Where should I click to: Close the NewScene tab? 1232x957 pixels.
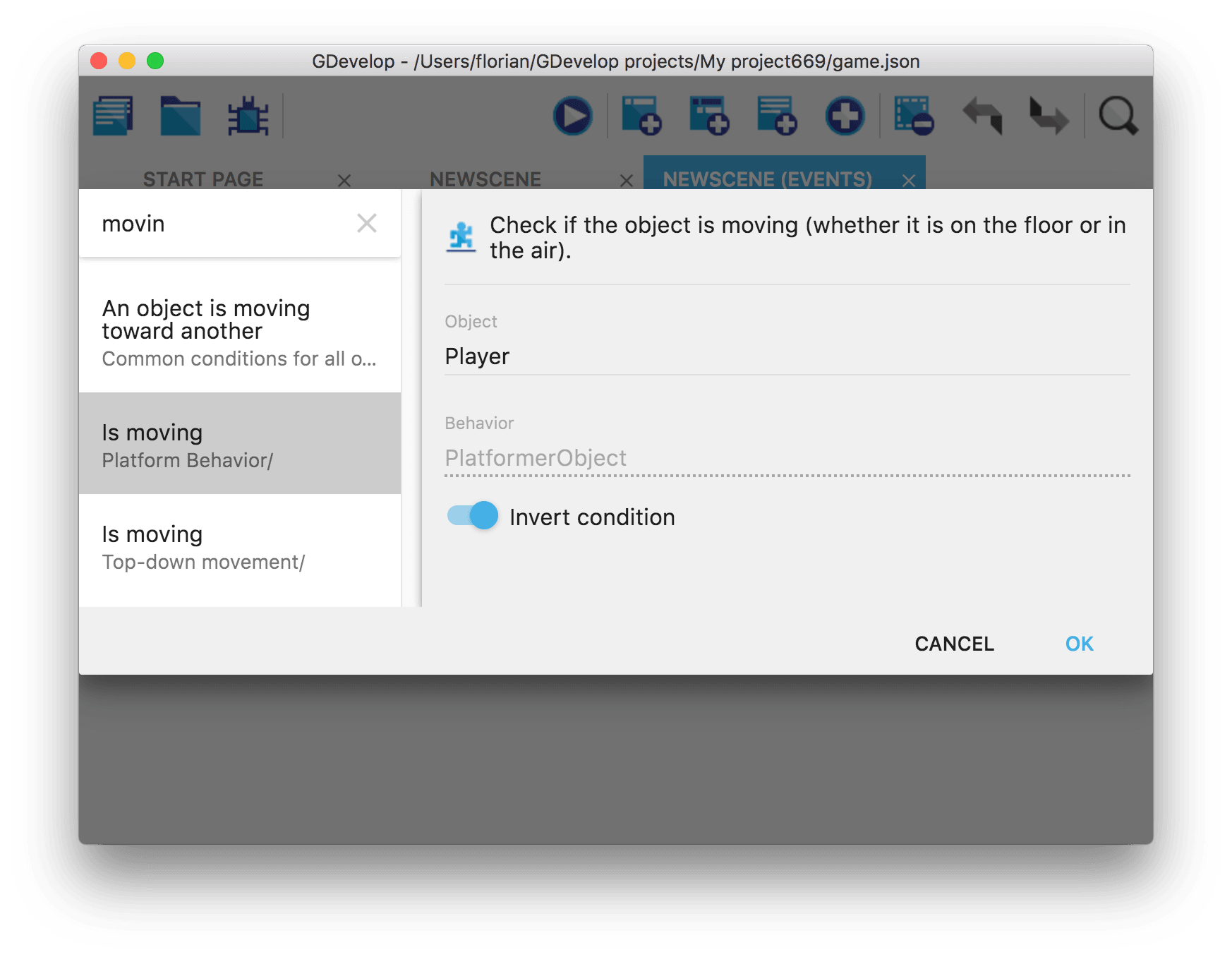tap(627, 181)
